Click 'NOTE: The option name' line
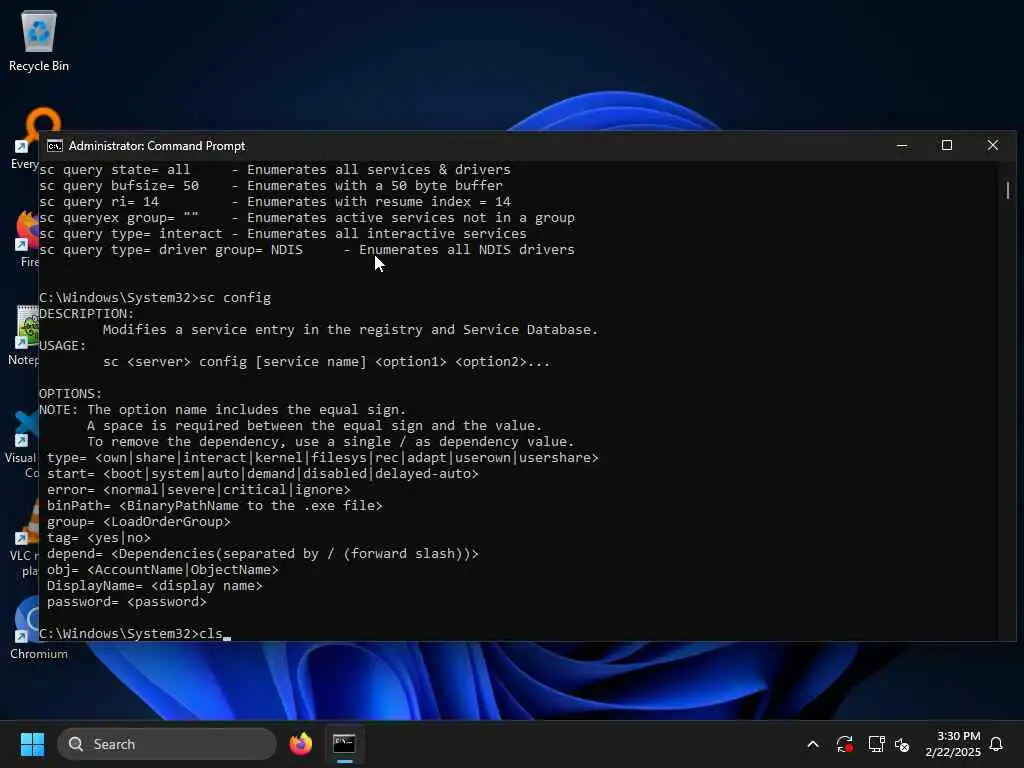Screen dimensions: 1024x768 [x=223, y=409]
